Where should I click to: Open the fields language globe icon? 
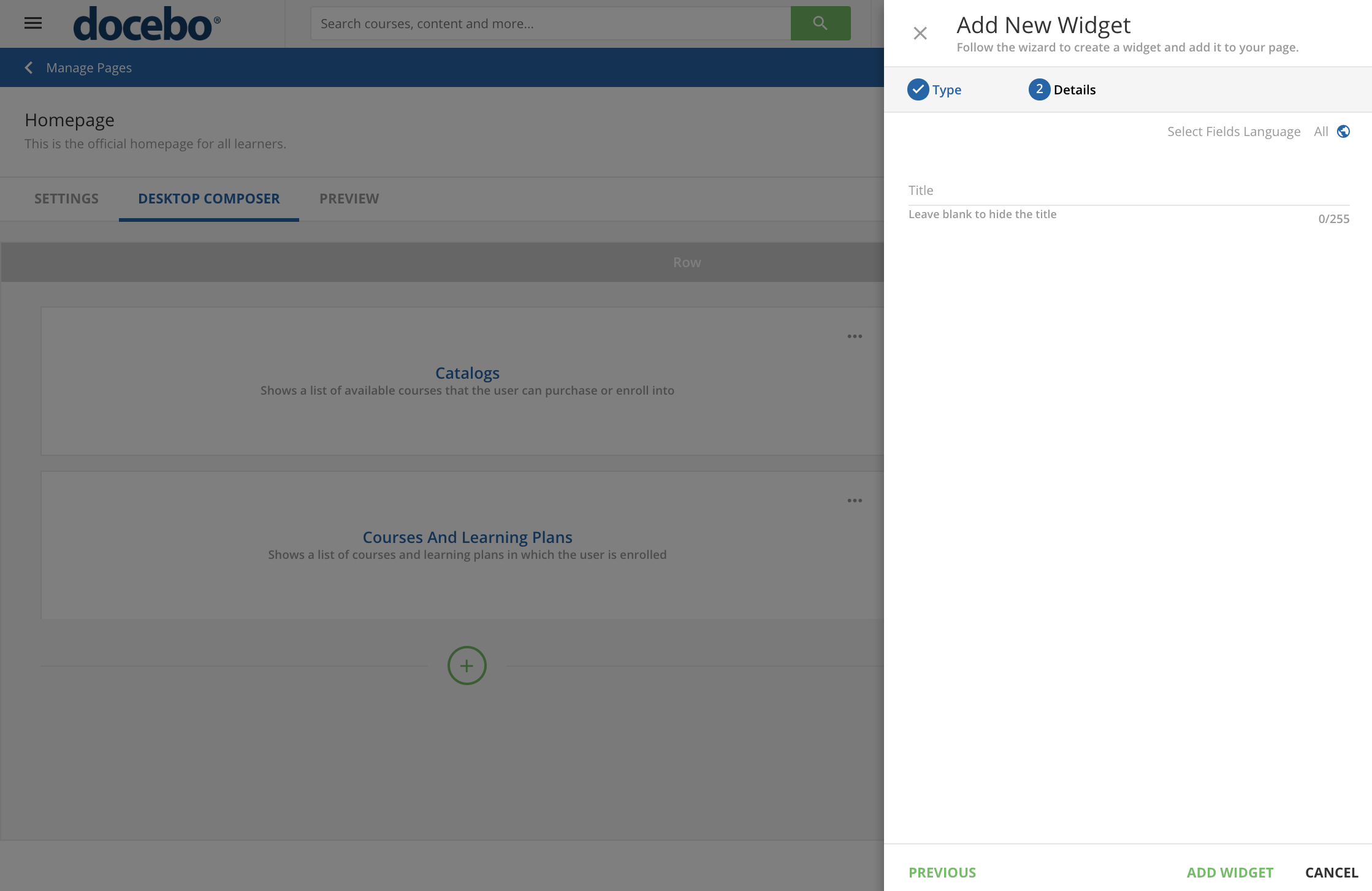(1343, 132)
